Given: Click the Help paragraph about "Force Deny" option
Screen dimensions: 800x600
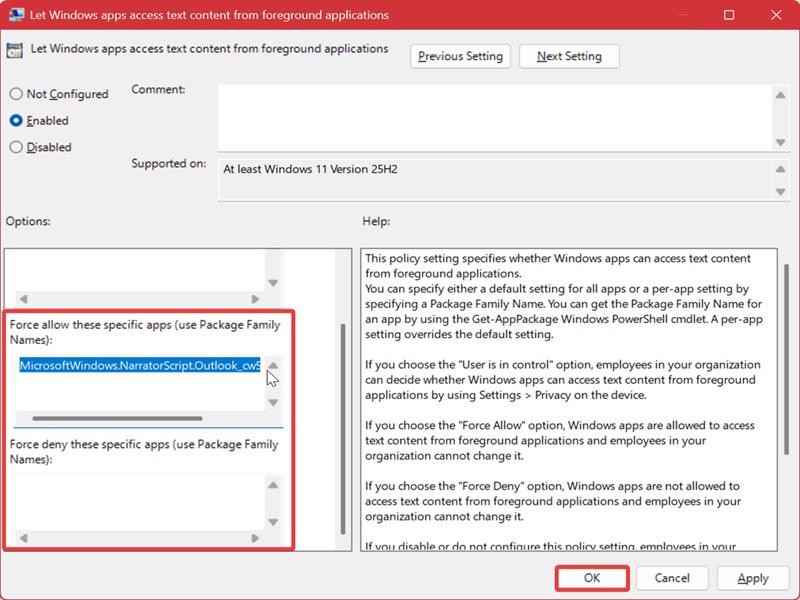Looking at the screenshot, I should click(553, 501).
